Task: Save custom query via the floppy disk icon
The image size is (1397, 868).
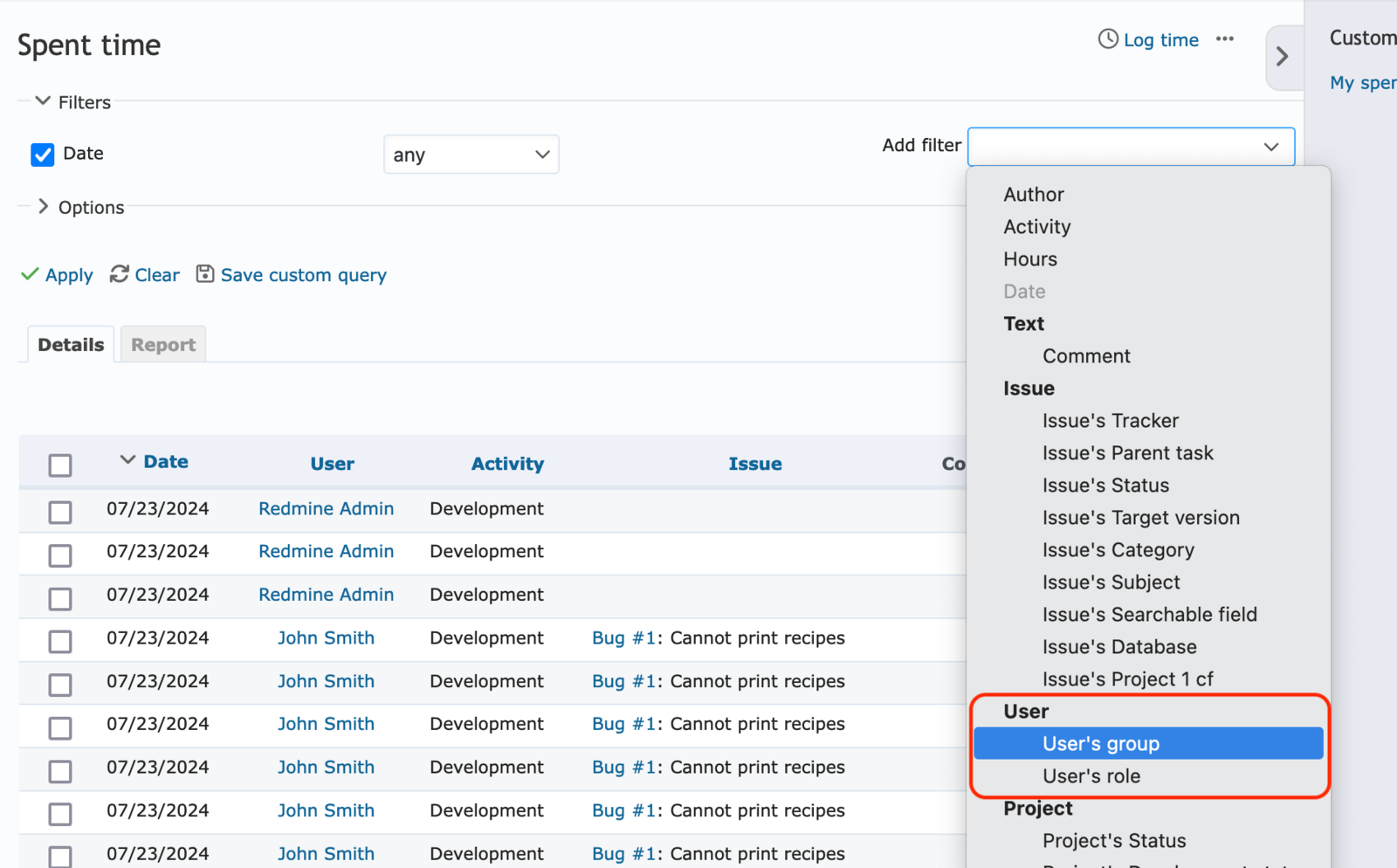Action: click(x=204, y=273)
